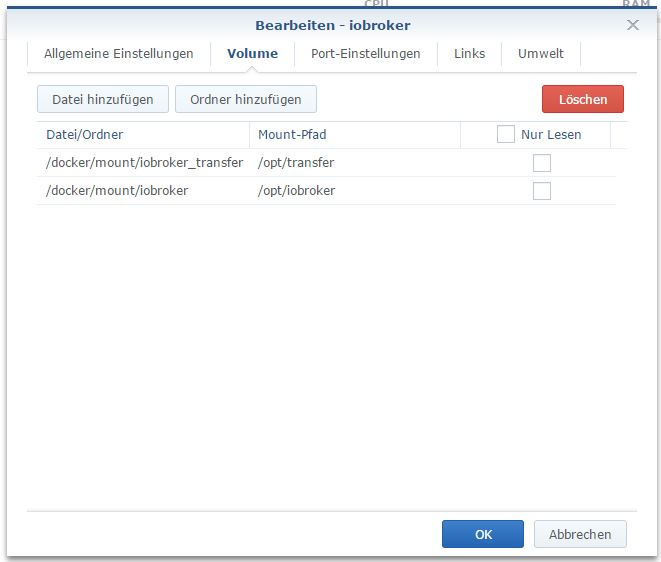Enable read-only for /opt/transfer row
The image size is (661, 562).
tap(542, 163)
